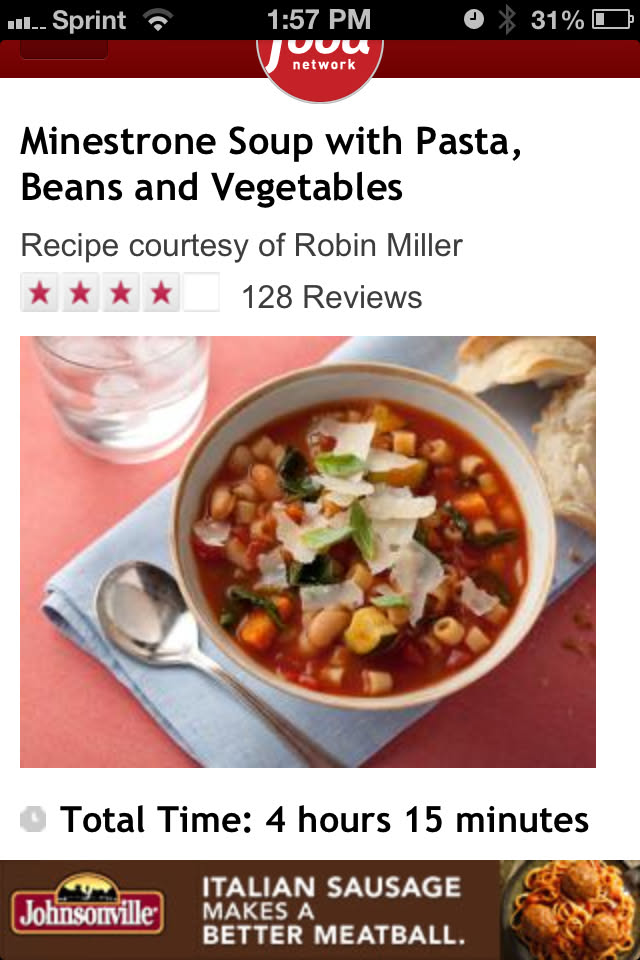The width and height of the screenshot is (640, 960).
Task: Open the minestrone soup bowl photo
Action: [308, 552]
